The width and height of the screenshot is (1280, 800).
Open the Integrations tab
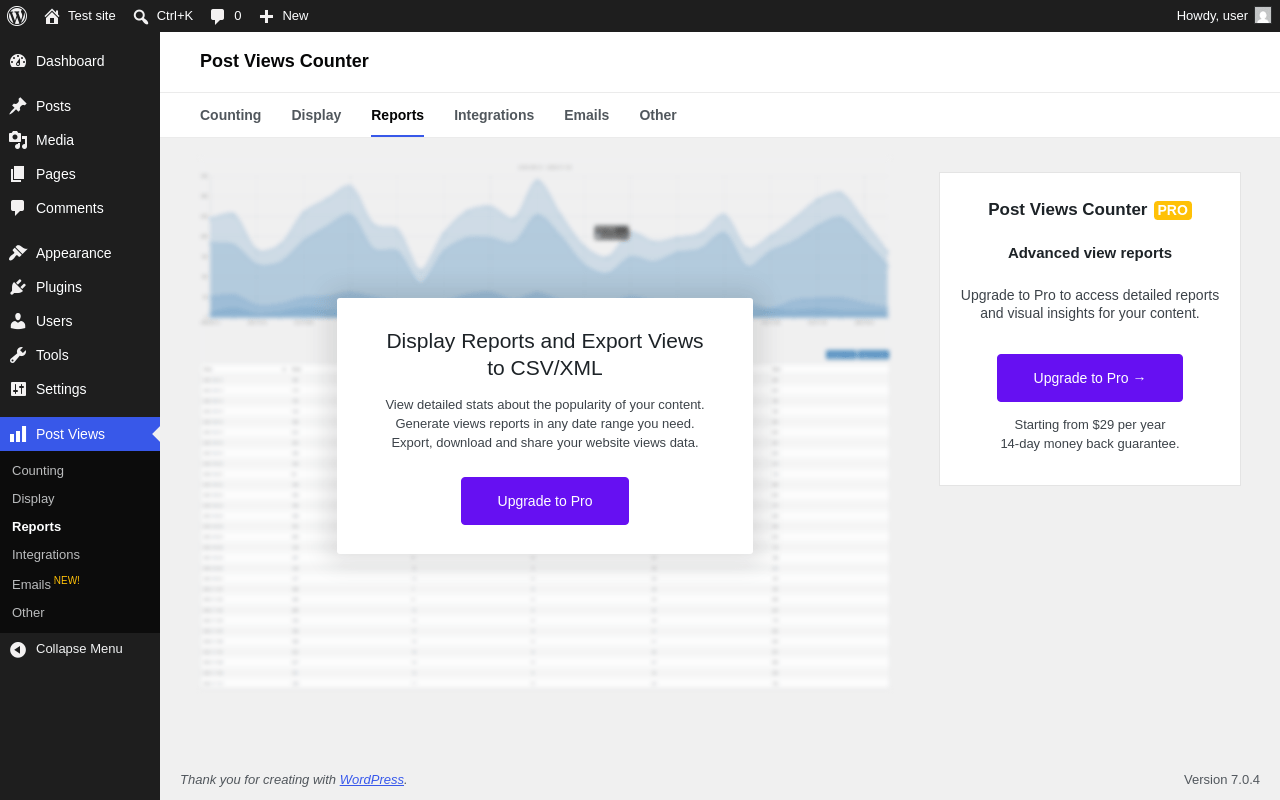coord(494,115)
